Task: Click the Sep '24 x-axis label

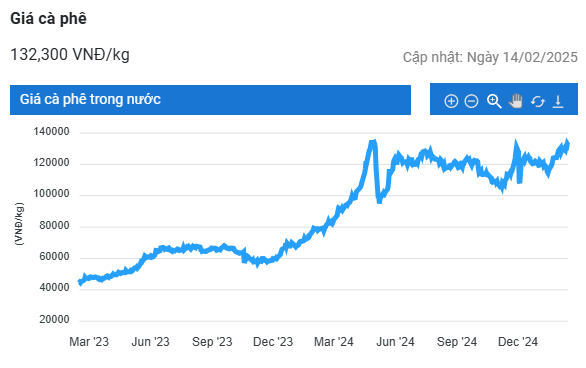Action: point(457,341)
